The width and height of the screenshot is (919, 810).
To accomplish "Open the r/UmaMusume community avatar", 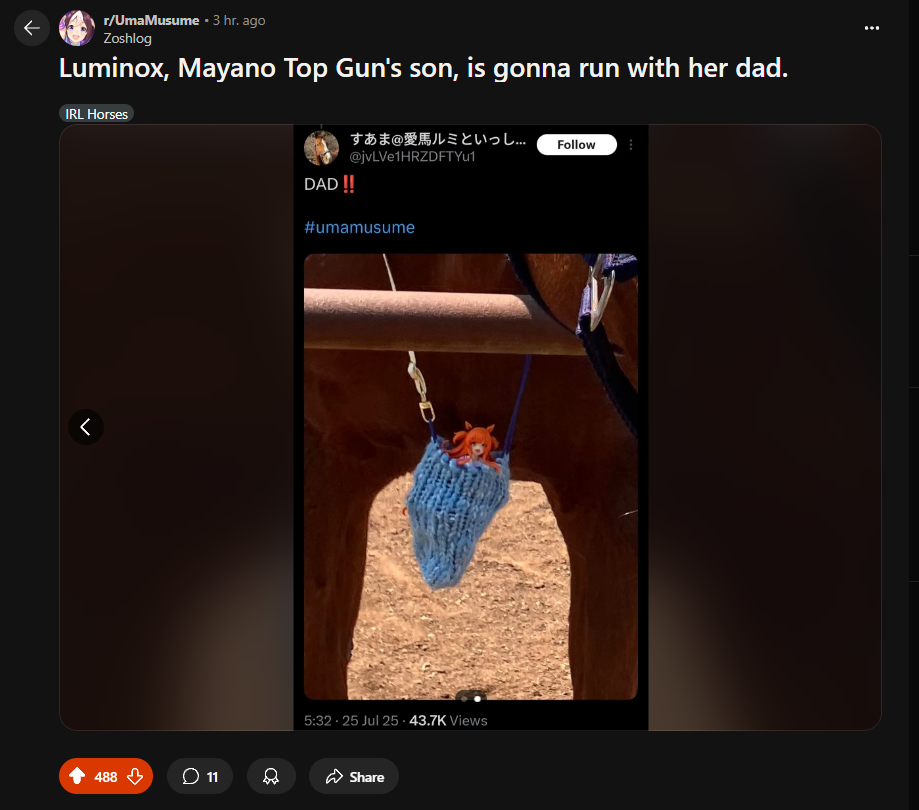I will [x=77, y=28].
